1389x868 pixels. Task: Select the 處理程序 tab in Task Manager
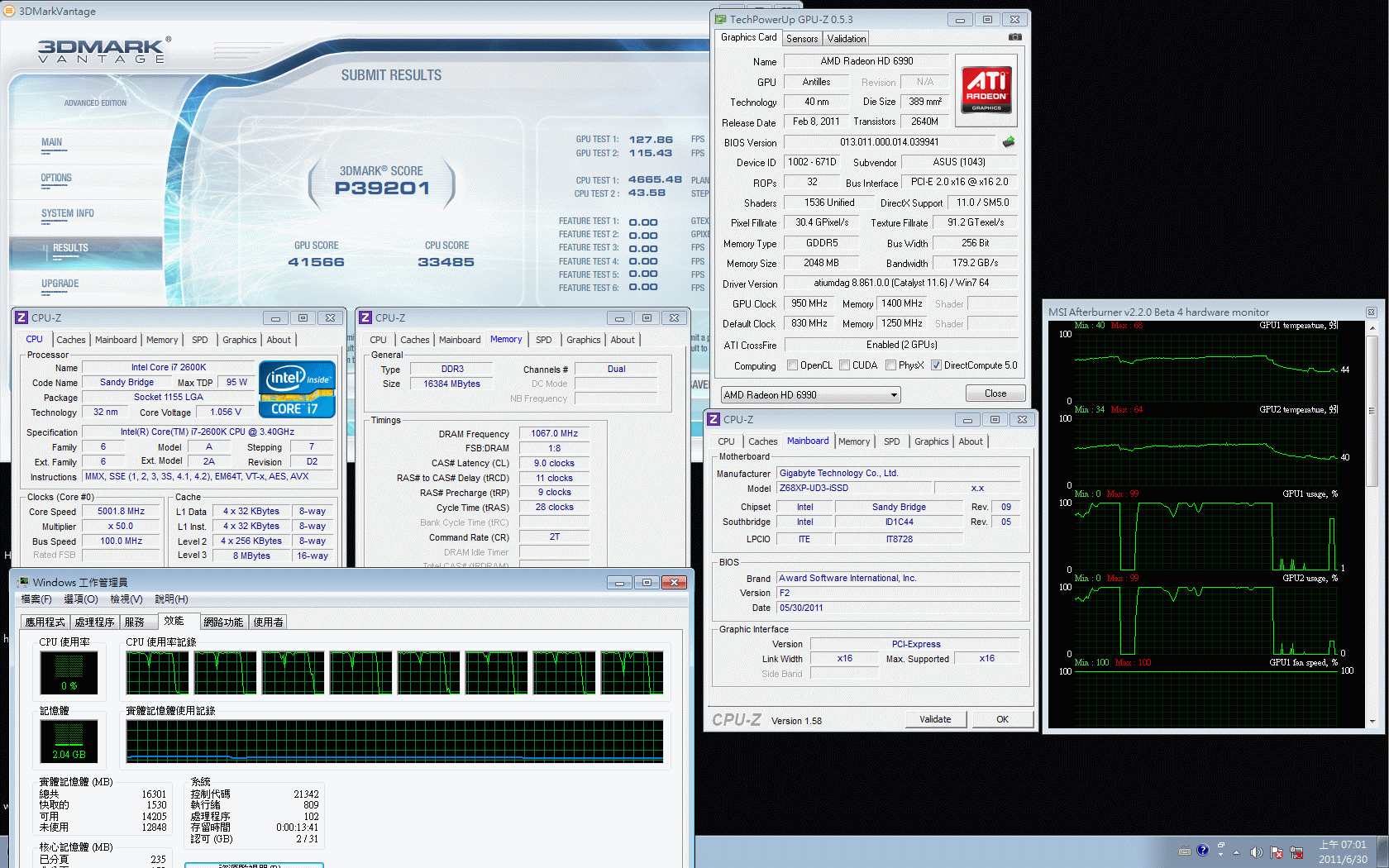coord(94,622)
